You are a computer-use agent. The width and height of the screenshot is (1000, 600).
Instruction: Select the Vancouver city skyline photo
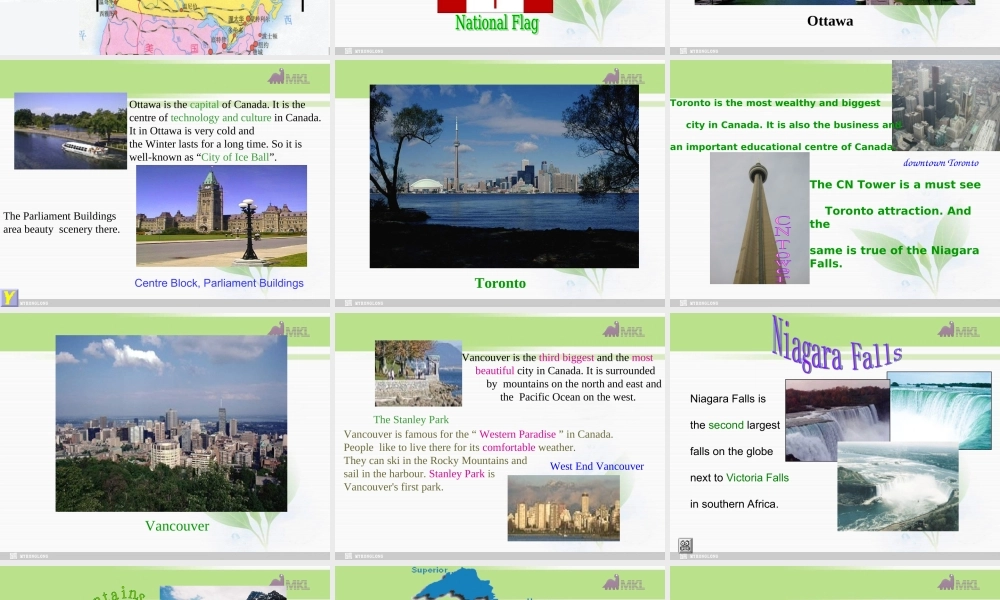pyautogui.click(x=171, y=423)
